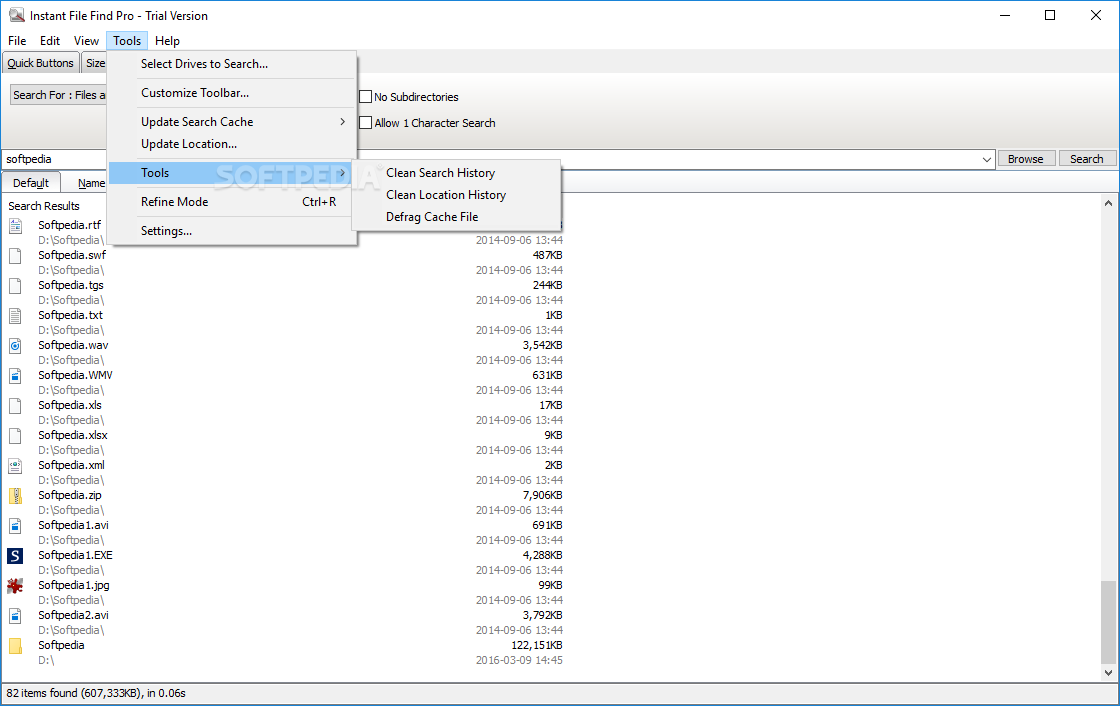Enable the No Subdirectories checkbox
1120x706 pixels.
point(366,96)
